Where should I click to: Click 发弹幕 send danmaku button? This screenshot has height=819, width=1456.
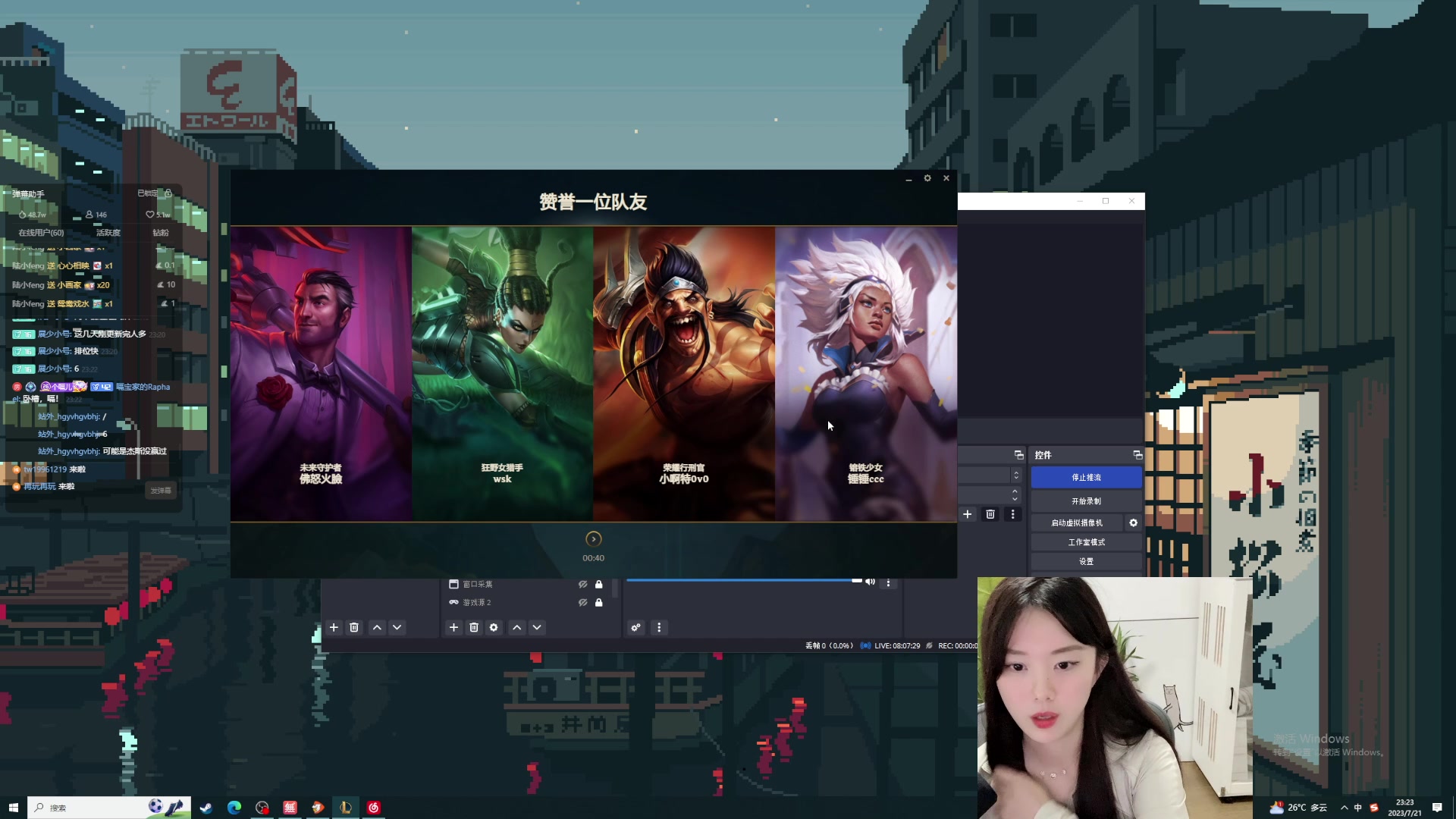pos(161,491)
